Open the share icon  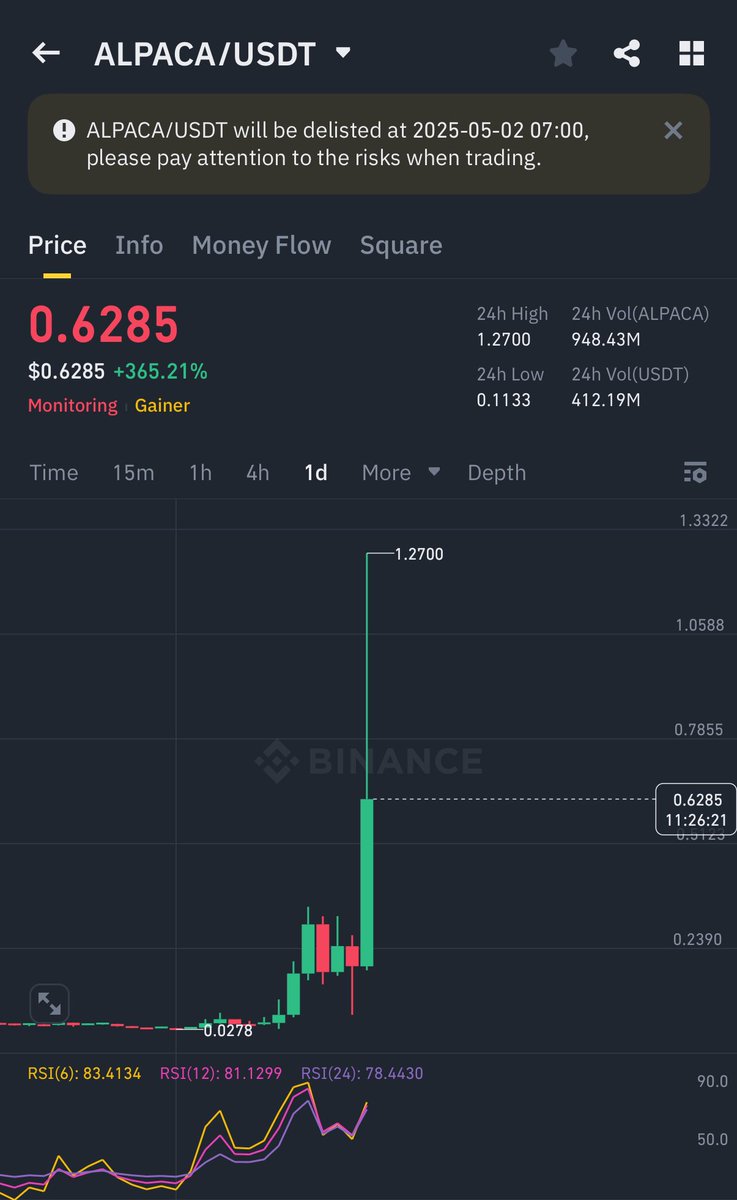point(627,54)
